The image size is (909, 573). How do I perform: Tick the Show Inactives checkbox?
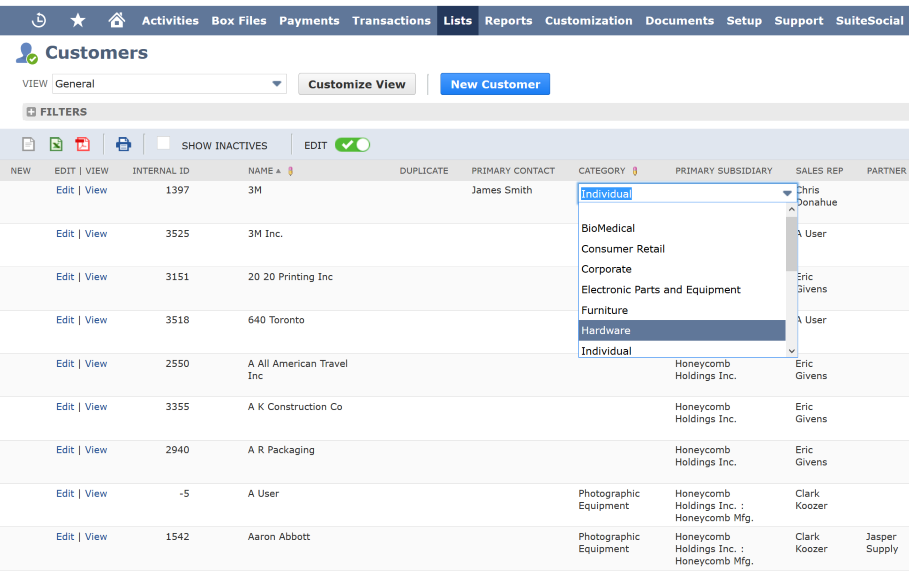(163, 143)
